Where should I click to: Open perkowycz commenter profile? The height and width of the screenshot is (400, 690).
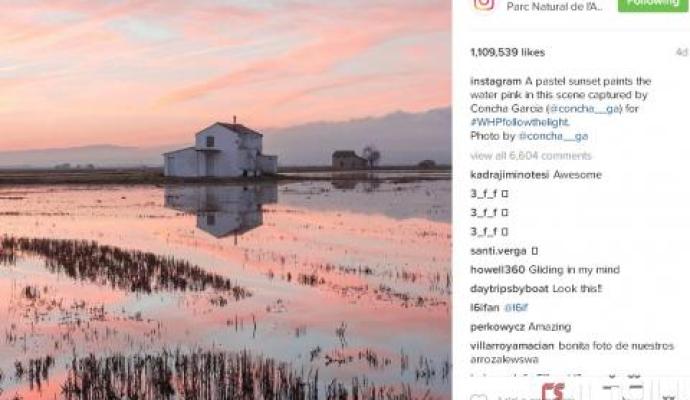(497, 327)
